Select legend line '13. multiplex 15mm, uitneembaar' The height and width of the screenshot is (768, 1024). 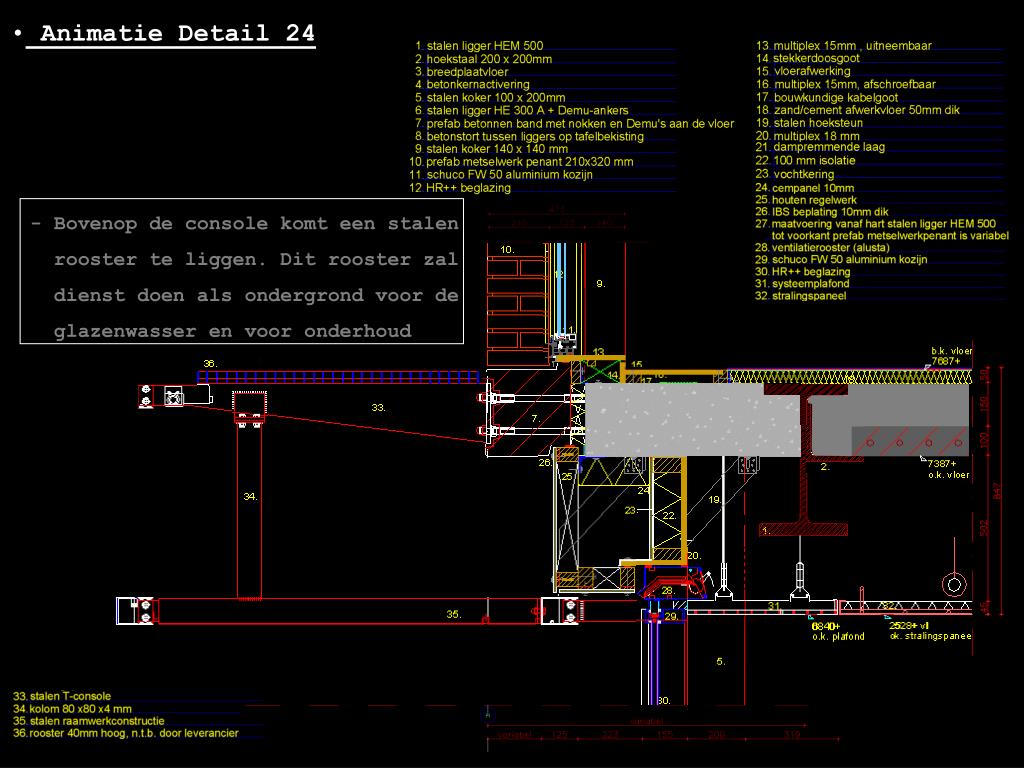coord(844,46)
